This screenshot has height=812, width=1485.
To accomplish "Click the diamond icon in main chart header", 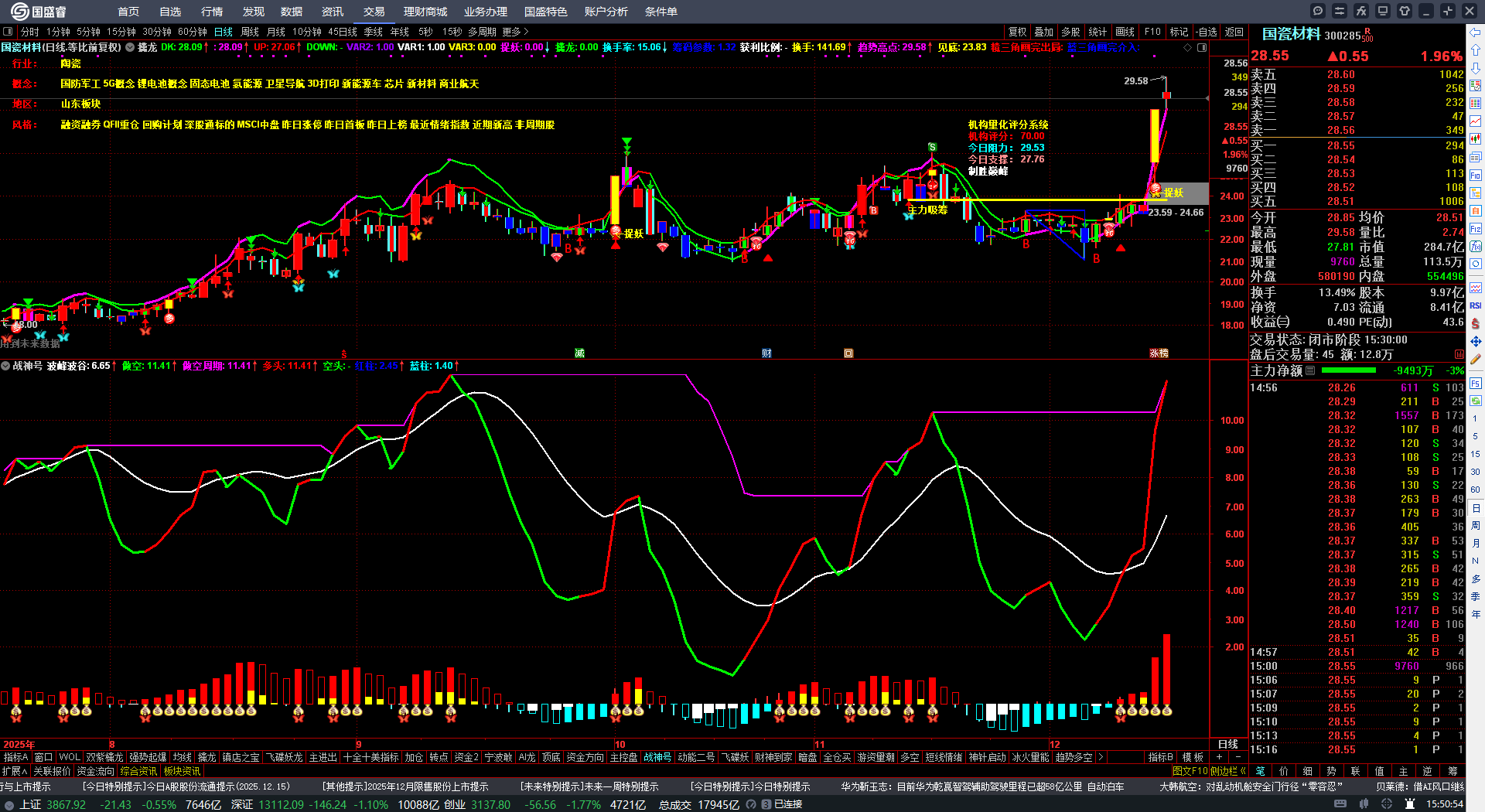I will click(1188, 47).
